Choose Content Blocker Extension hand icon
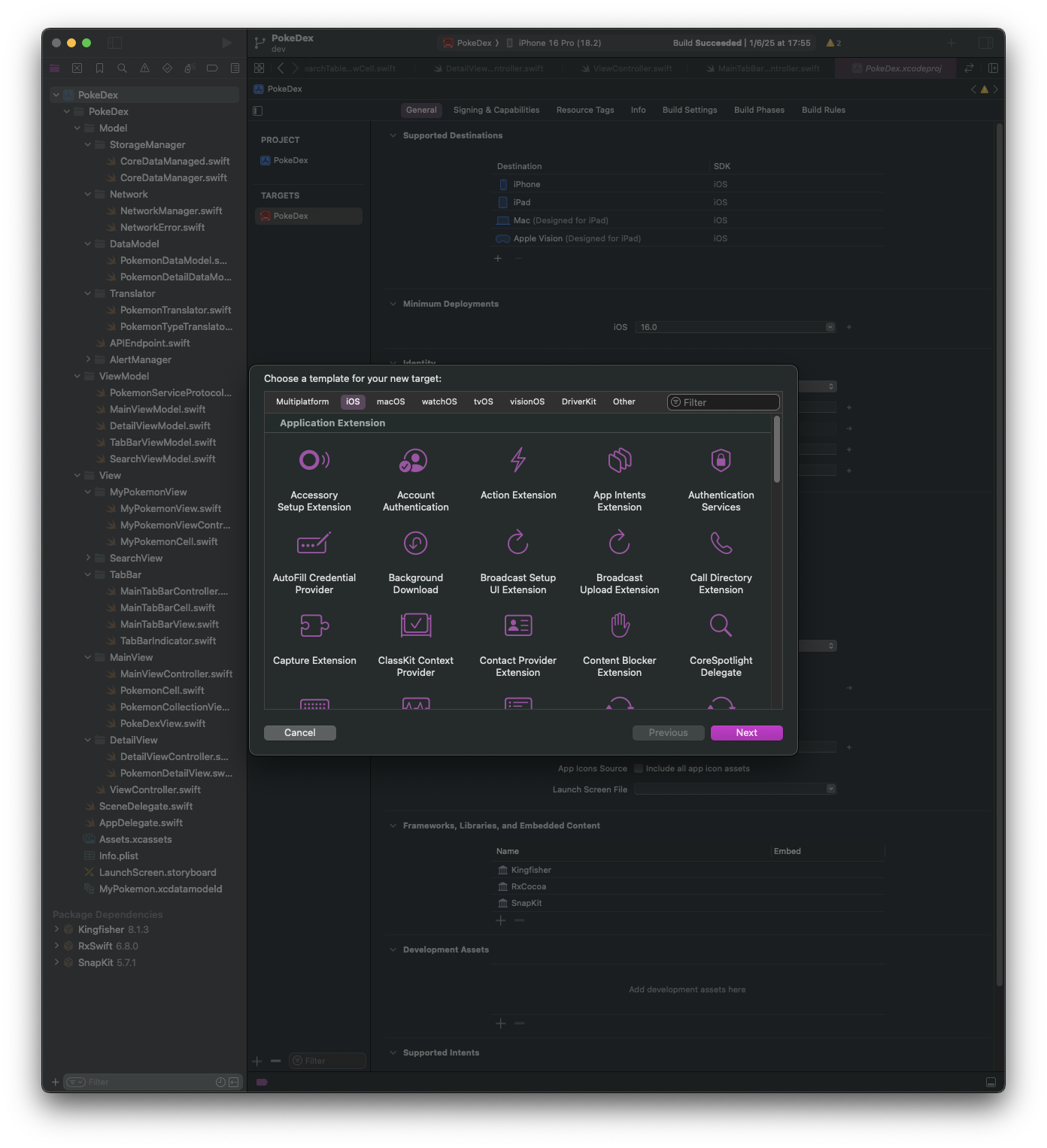Screen dimensions: 1047x1148 pos(620,625)
